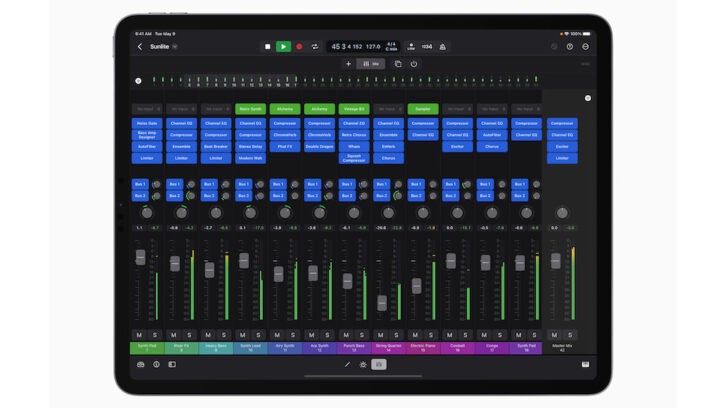Open the Retro Chorus plugin

pos(354,135)
